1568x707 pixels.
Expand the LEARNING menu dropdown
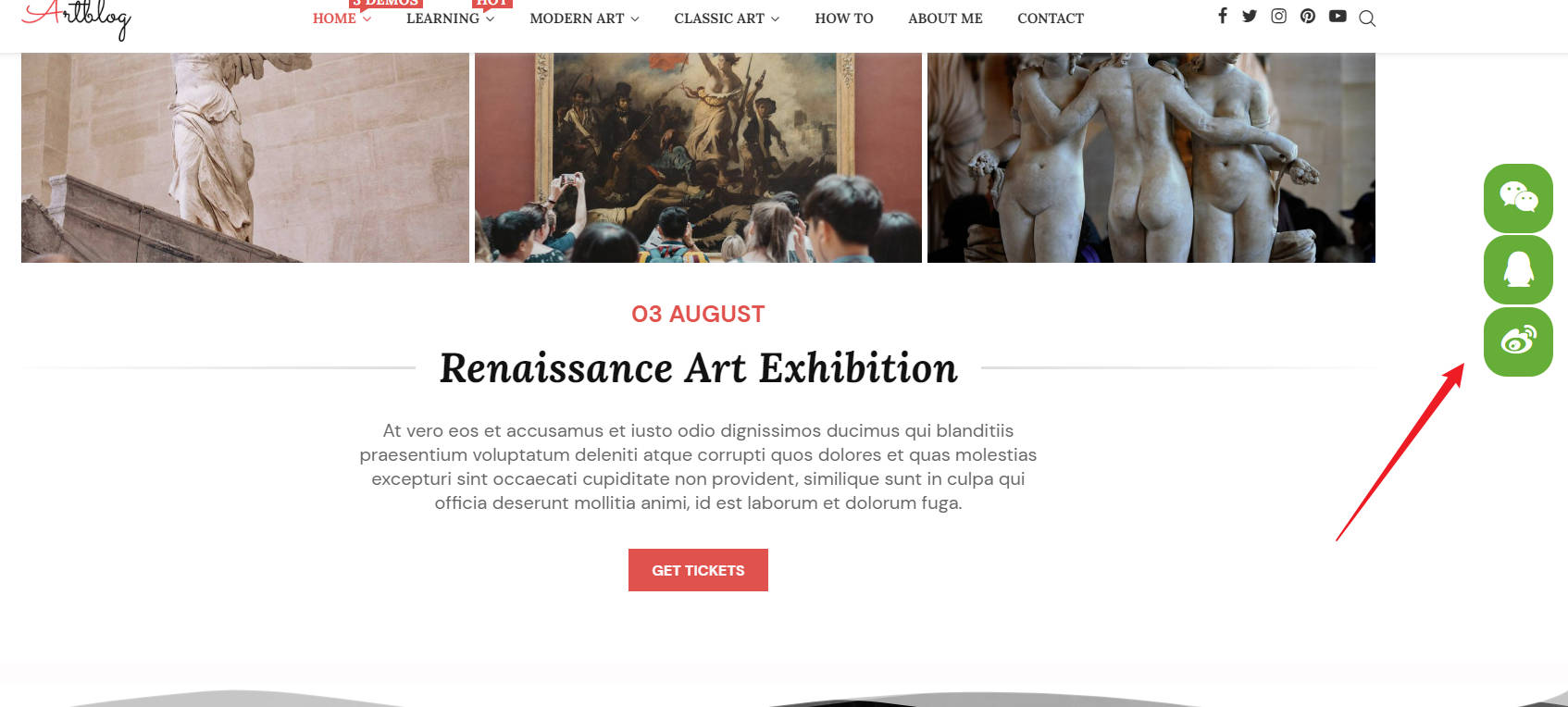(x=450, y=19)
